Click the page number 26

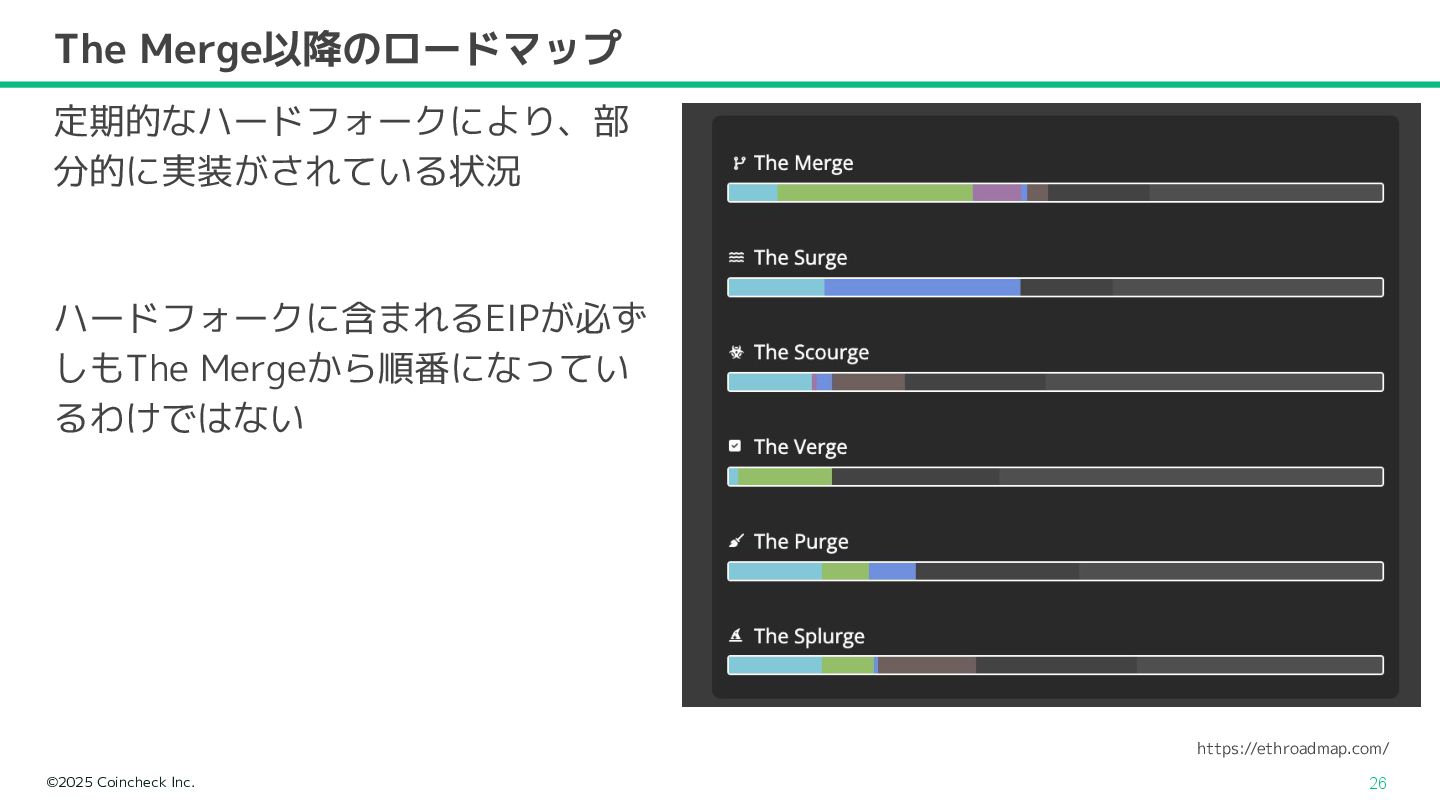point(1378,783)
